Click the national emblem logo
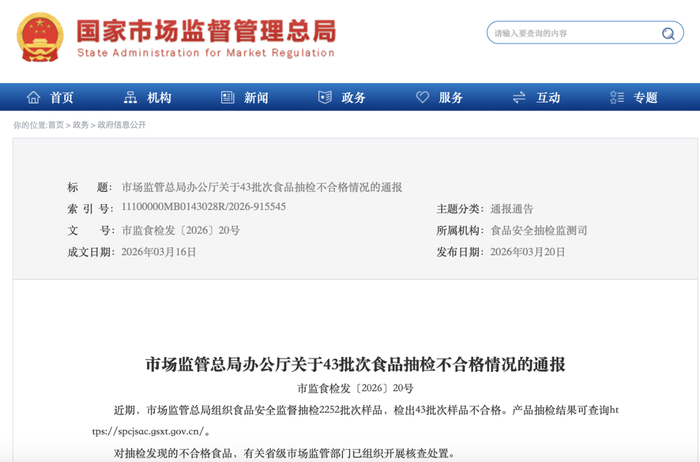Image resolution: width=700 pixels, height=462 pixels. 40,37
